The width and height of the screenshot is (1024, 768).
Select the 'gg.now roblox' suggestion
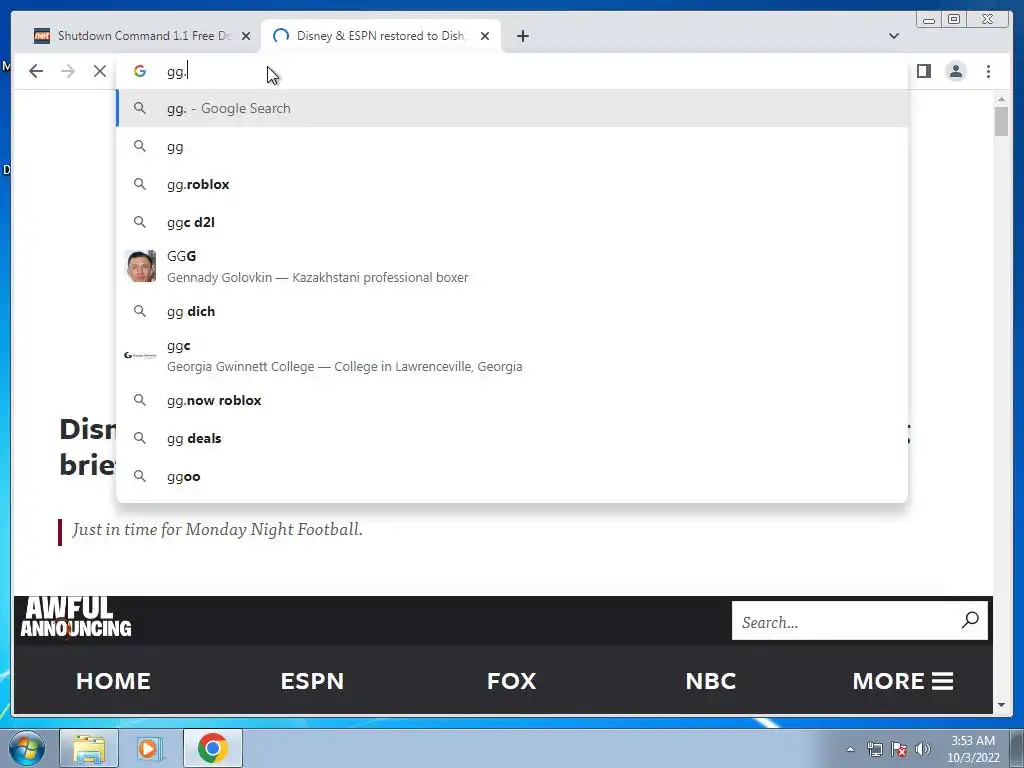512,400
